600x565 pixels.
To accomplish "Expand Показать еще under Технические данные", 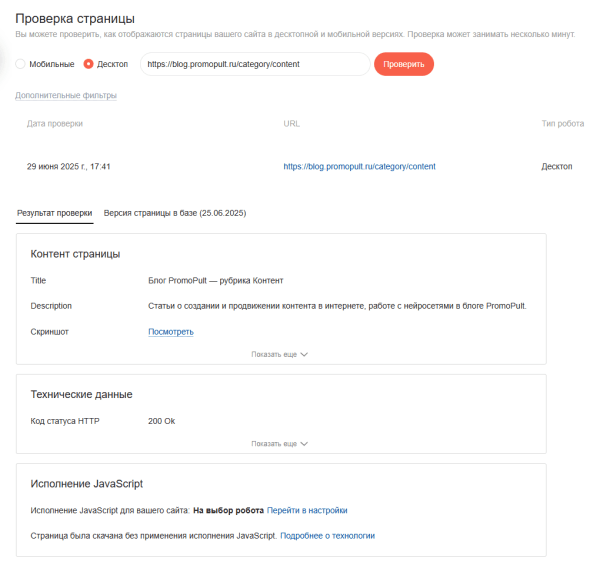I will click(x=275, y=443).
